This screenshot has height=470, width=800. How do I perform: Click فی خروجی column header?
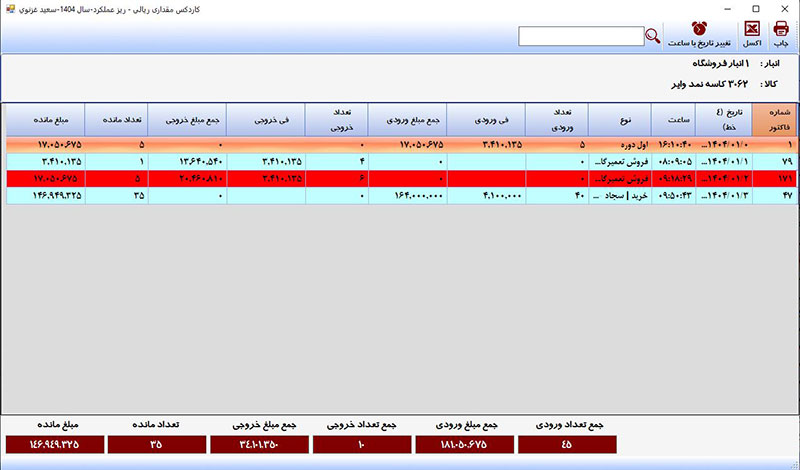click(266, 119)
